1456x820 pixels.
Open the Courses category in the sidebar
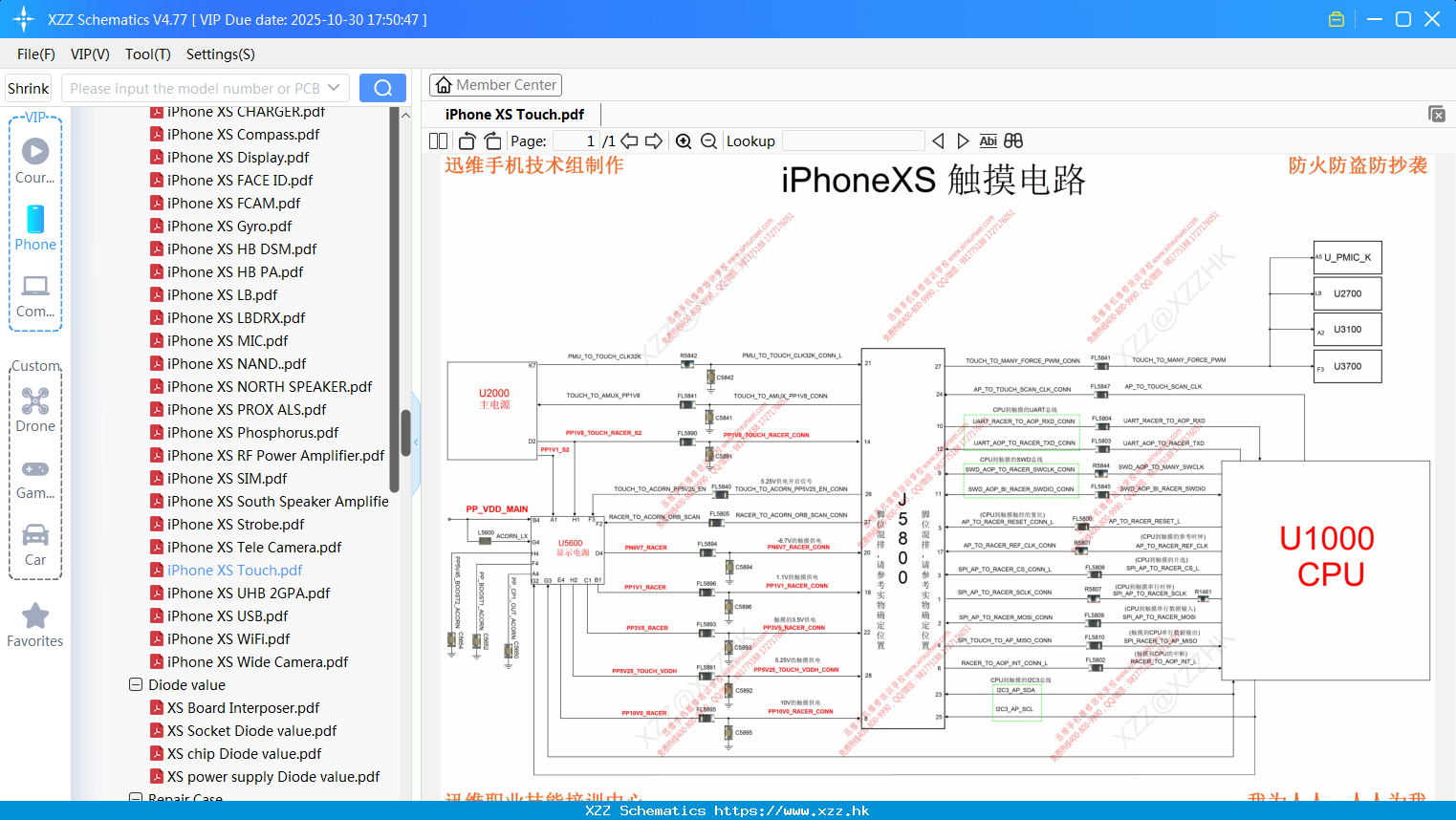pyautogui.click(x=35, y=161)
